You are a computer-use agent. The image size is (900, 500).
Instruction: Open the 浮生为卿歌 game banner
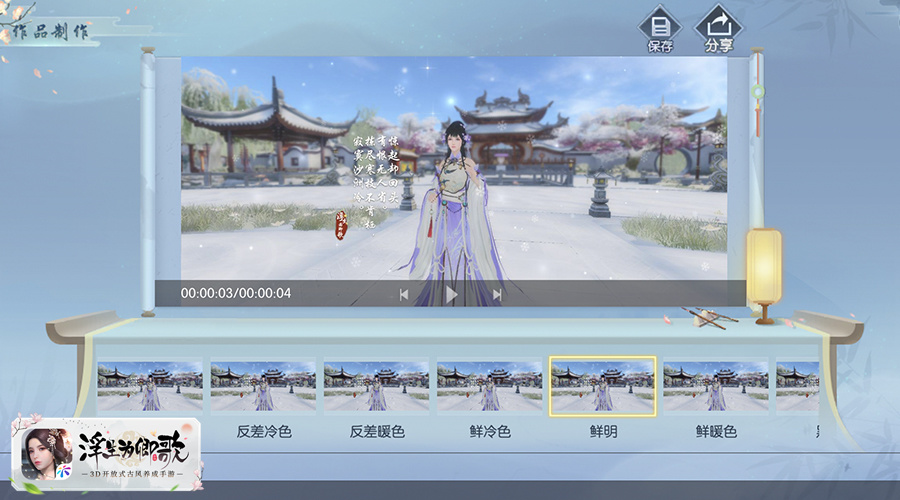coord(106,454)
